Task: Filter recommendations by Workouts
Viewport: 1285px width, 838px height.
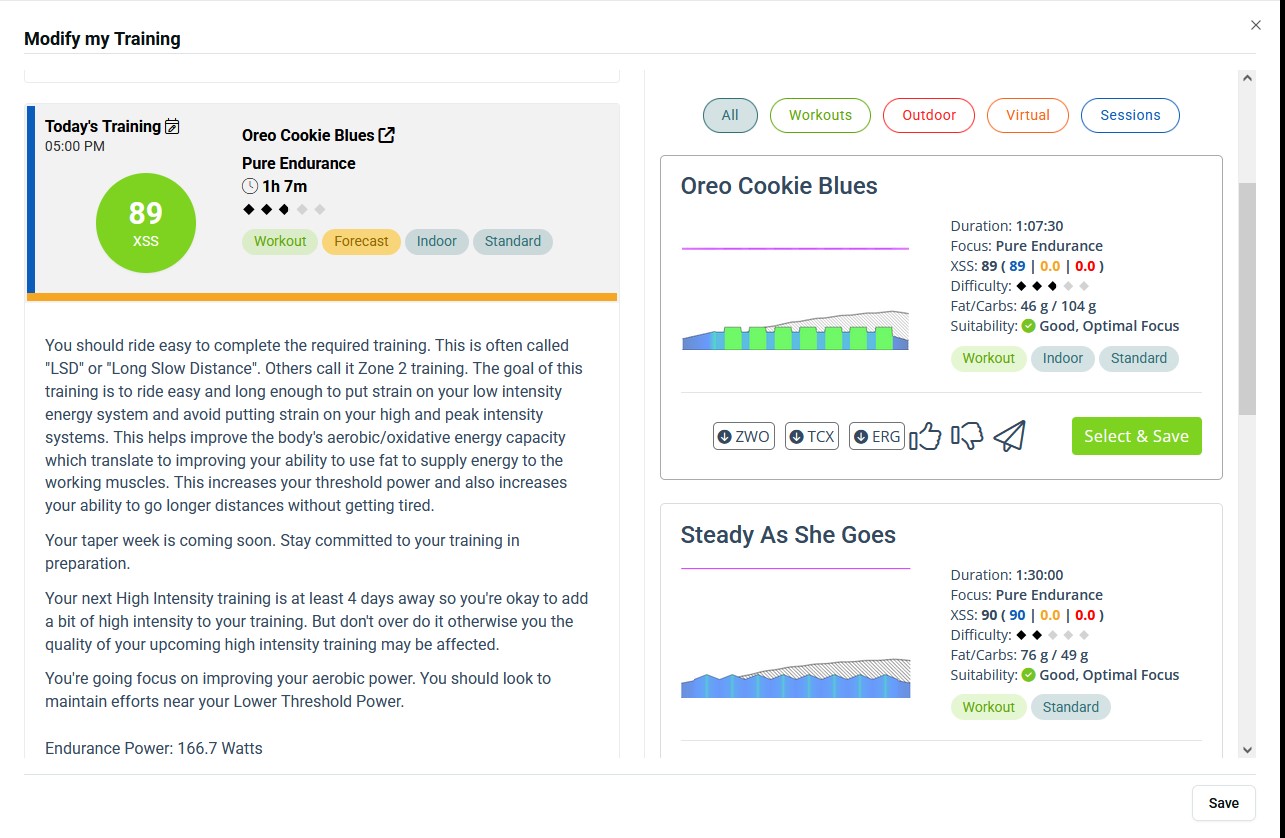Action: pyautogui.click(x=820, y=115)
